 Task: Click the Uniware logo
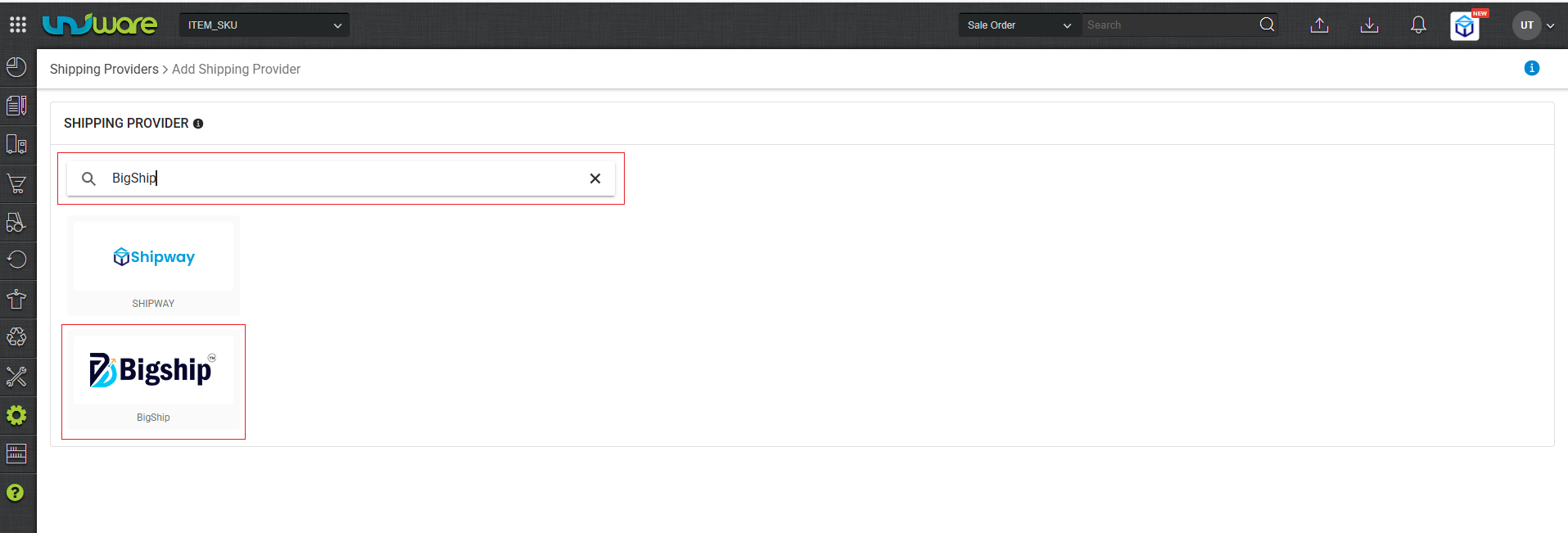(100, 25)
